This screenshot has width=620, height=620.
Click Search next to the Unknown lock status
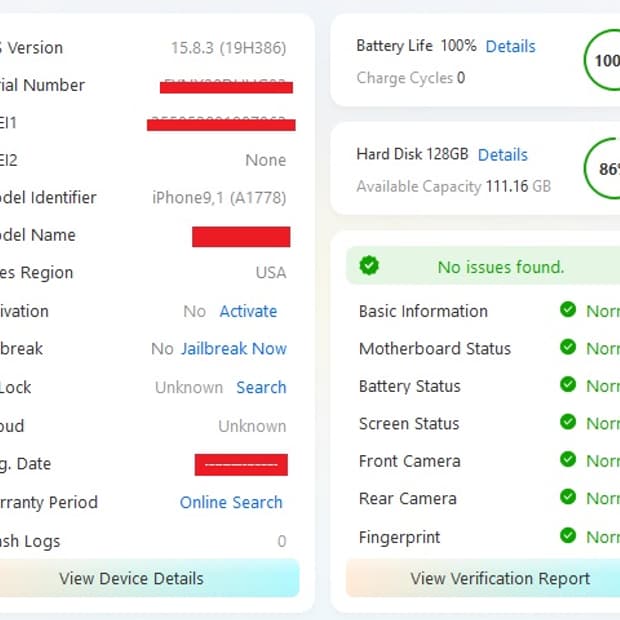tap(261, 387)
